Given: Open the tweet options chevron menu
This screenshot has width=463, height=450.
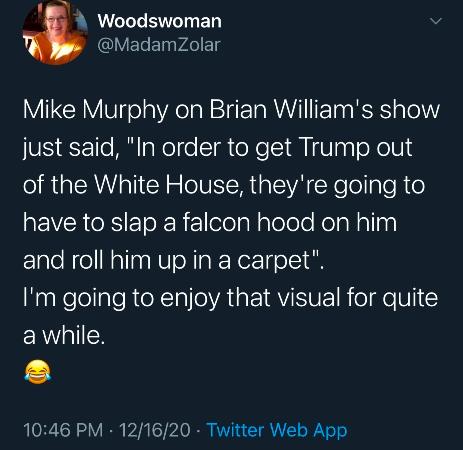Looking at the screenshot, I should (x=436, y=21).
